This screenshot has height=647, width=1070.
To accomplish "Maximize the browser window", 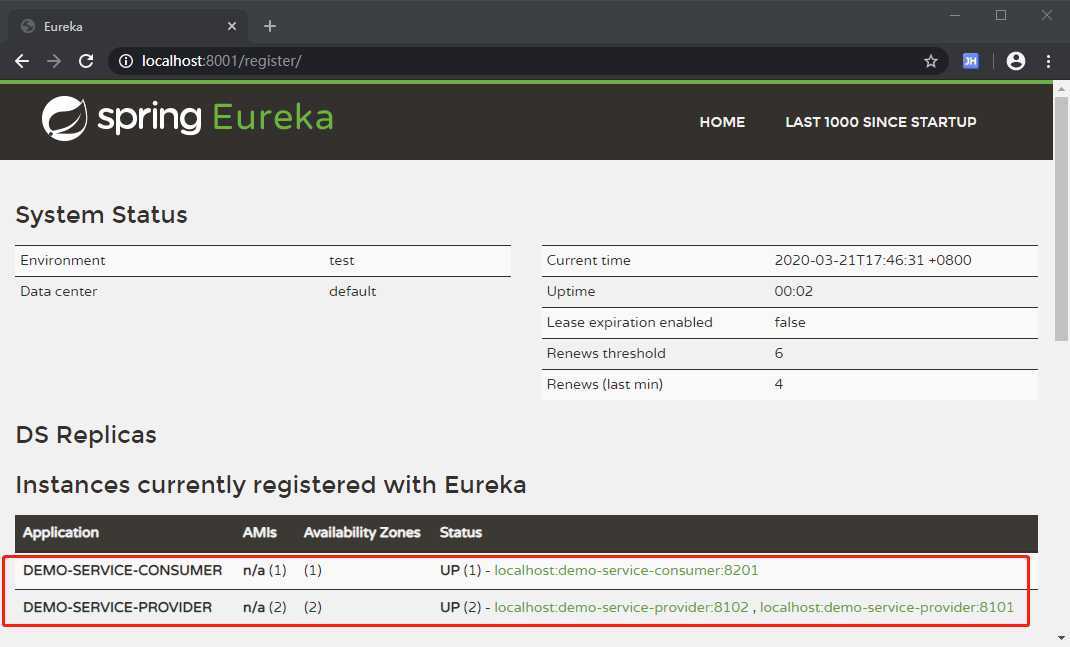I will click(1001, 15).
